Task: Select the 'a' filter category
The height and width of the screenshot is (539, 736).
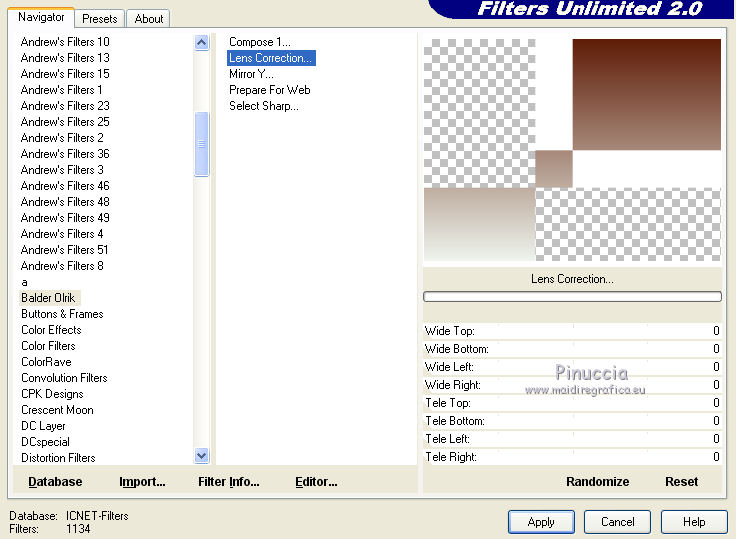Action: coord(24,282)
